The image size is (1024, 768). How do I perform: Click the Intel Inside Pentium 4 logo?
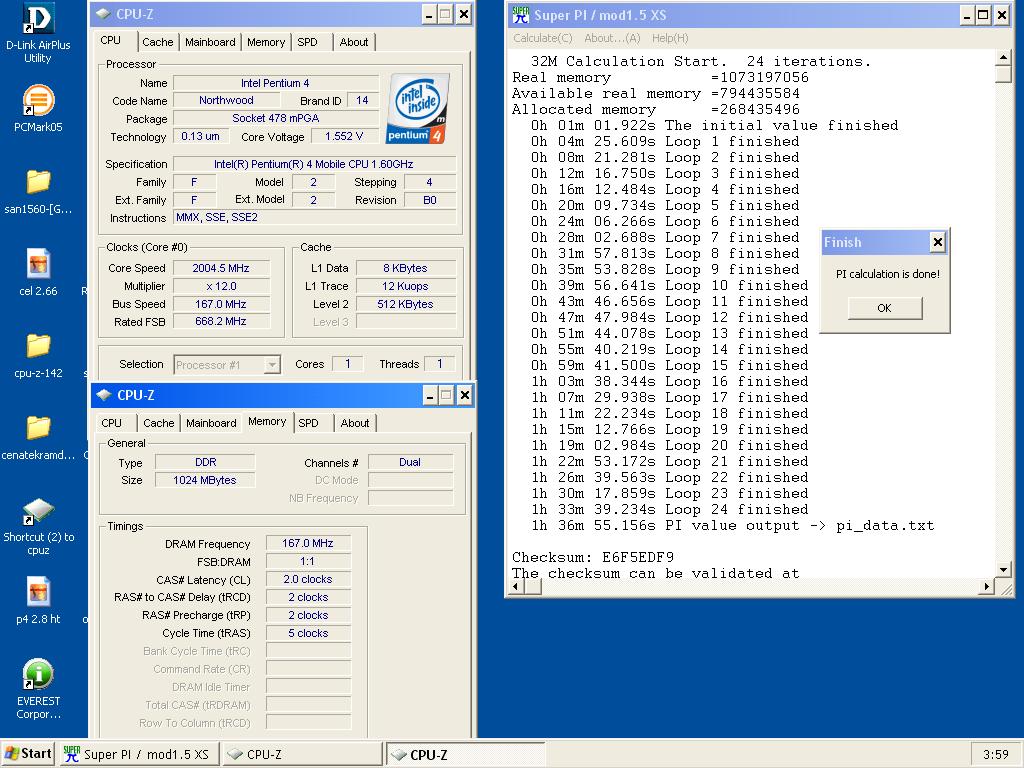(x=417, y=108)
